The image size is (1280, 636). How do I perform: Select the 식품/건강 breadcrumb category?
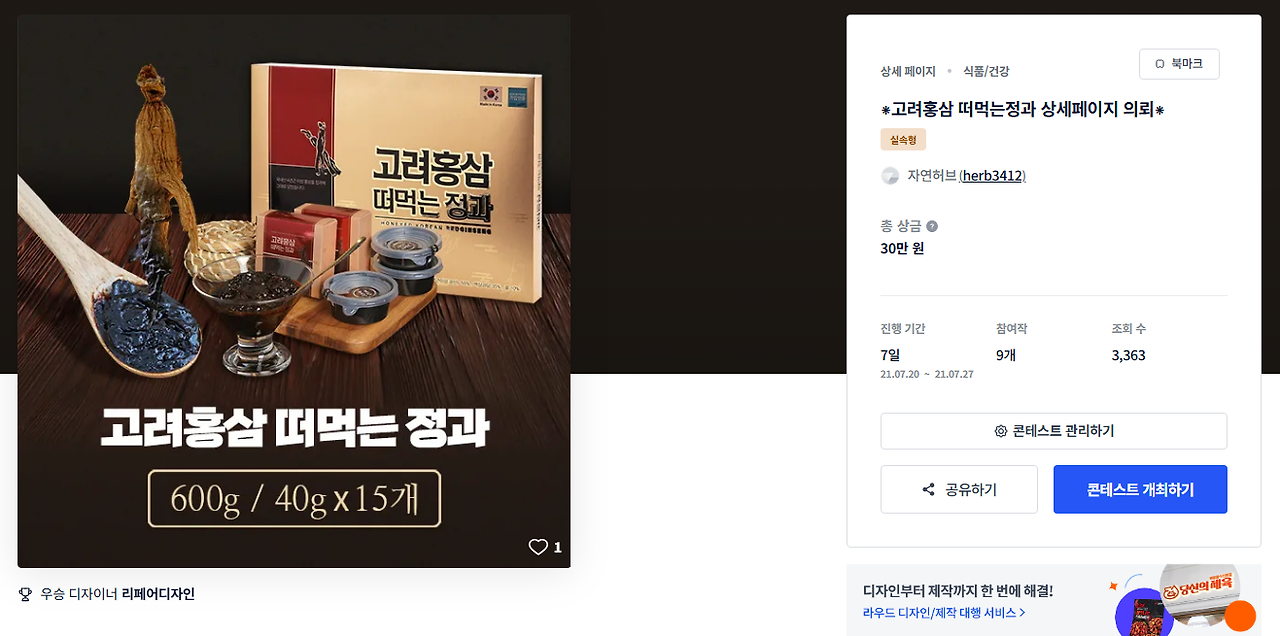(986, 72)
